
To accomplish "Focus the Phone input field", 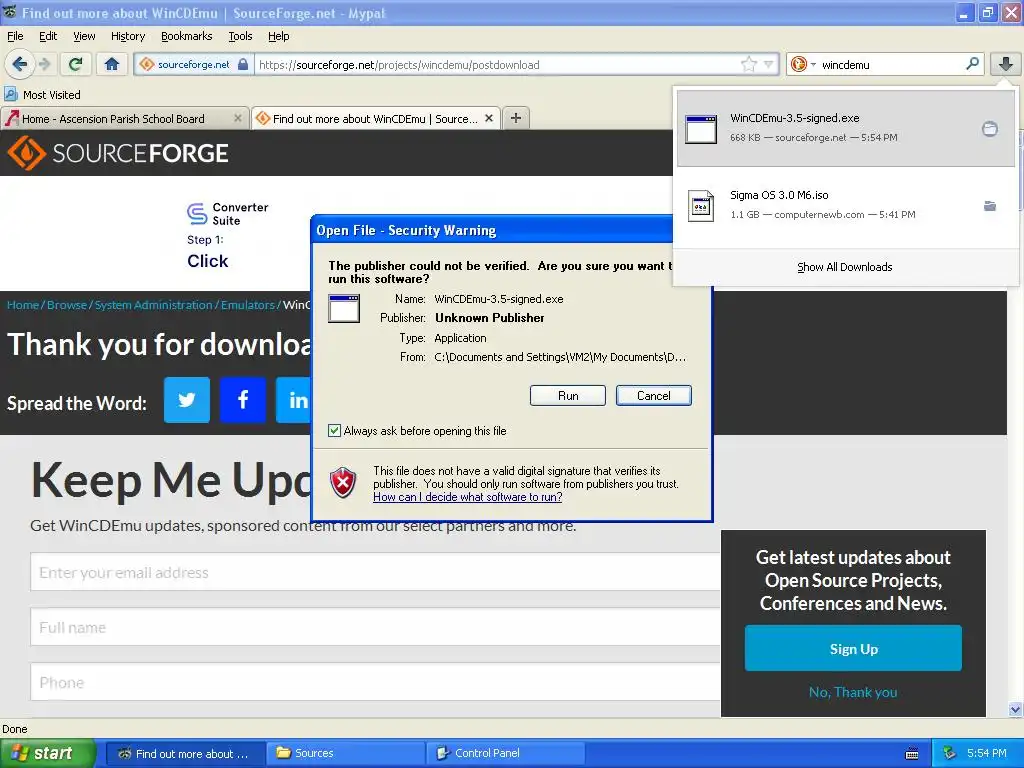I will click(376, 682).
